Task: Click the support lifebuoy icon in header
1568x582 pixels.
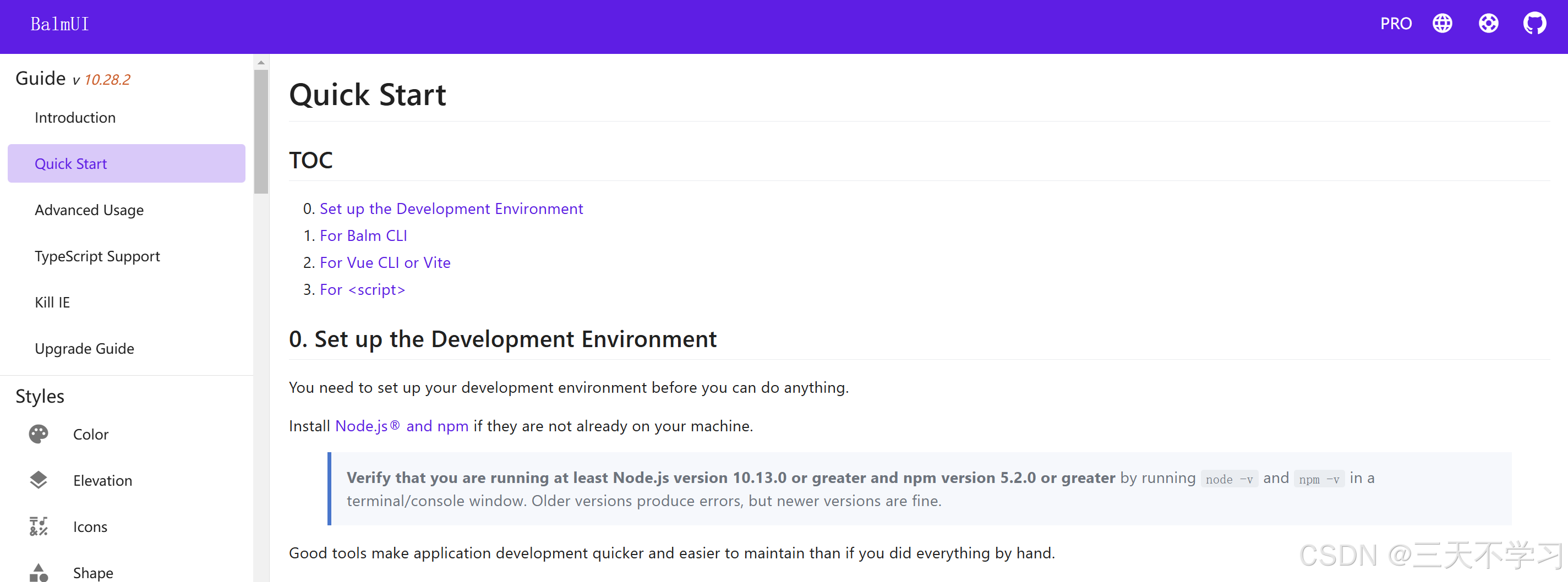Action: [1488, 24]
